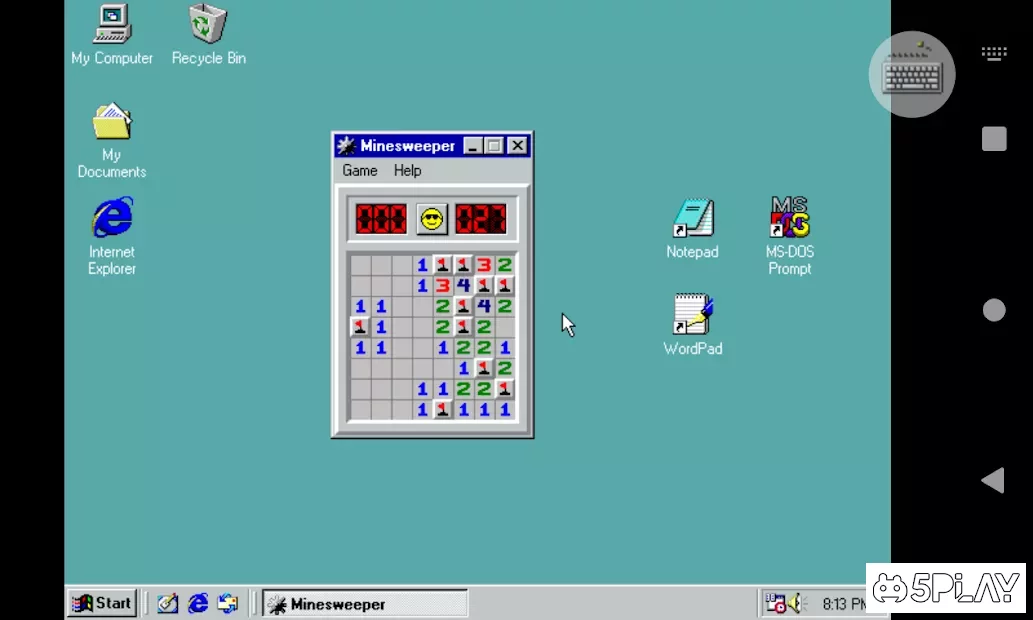This screenshot has height=620, width=1033.
Task: Click the Minesweeper taskbar button
Action: pyautogui.click(x=364, y=604)
